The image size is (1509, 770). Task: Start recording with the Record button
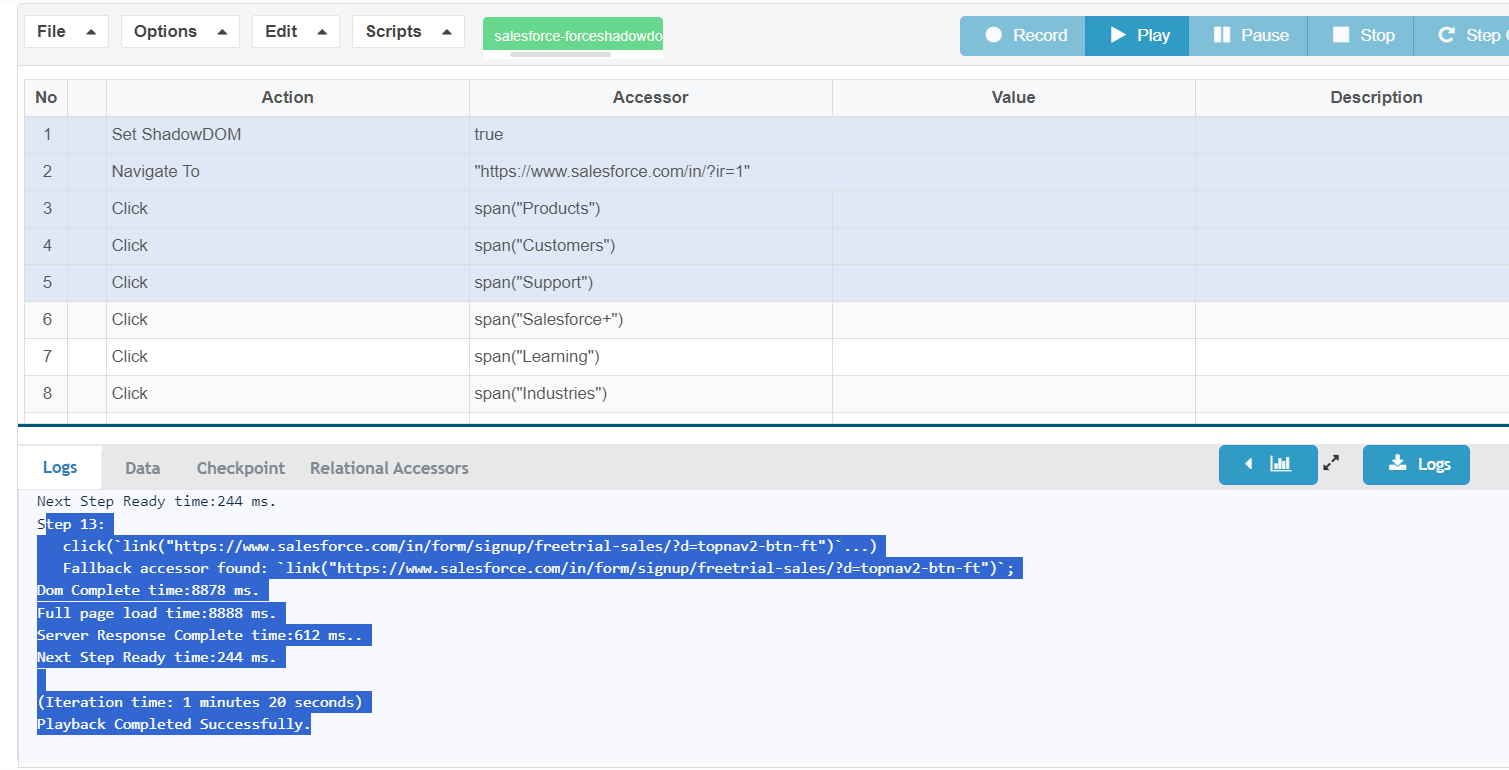point(1023,36)
